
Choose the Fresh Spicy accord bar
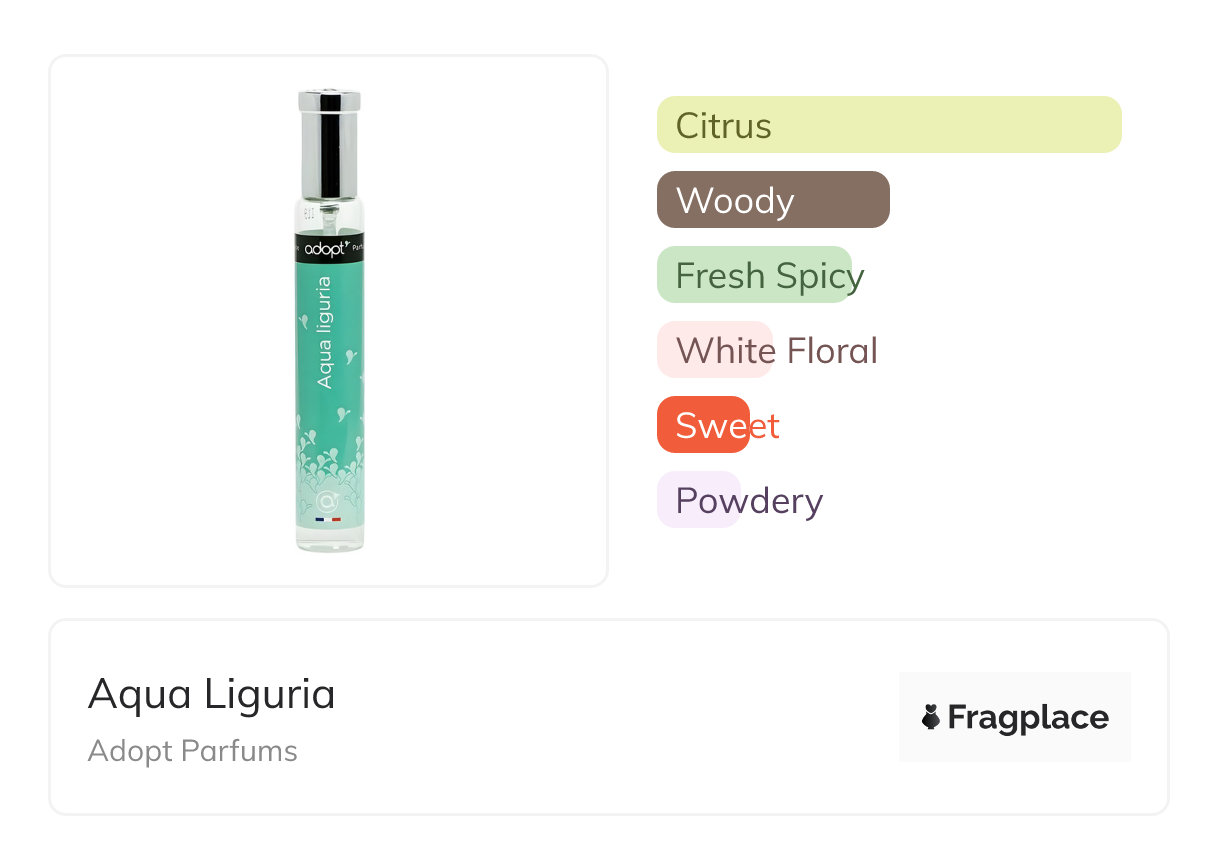(754, 275)
